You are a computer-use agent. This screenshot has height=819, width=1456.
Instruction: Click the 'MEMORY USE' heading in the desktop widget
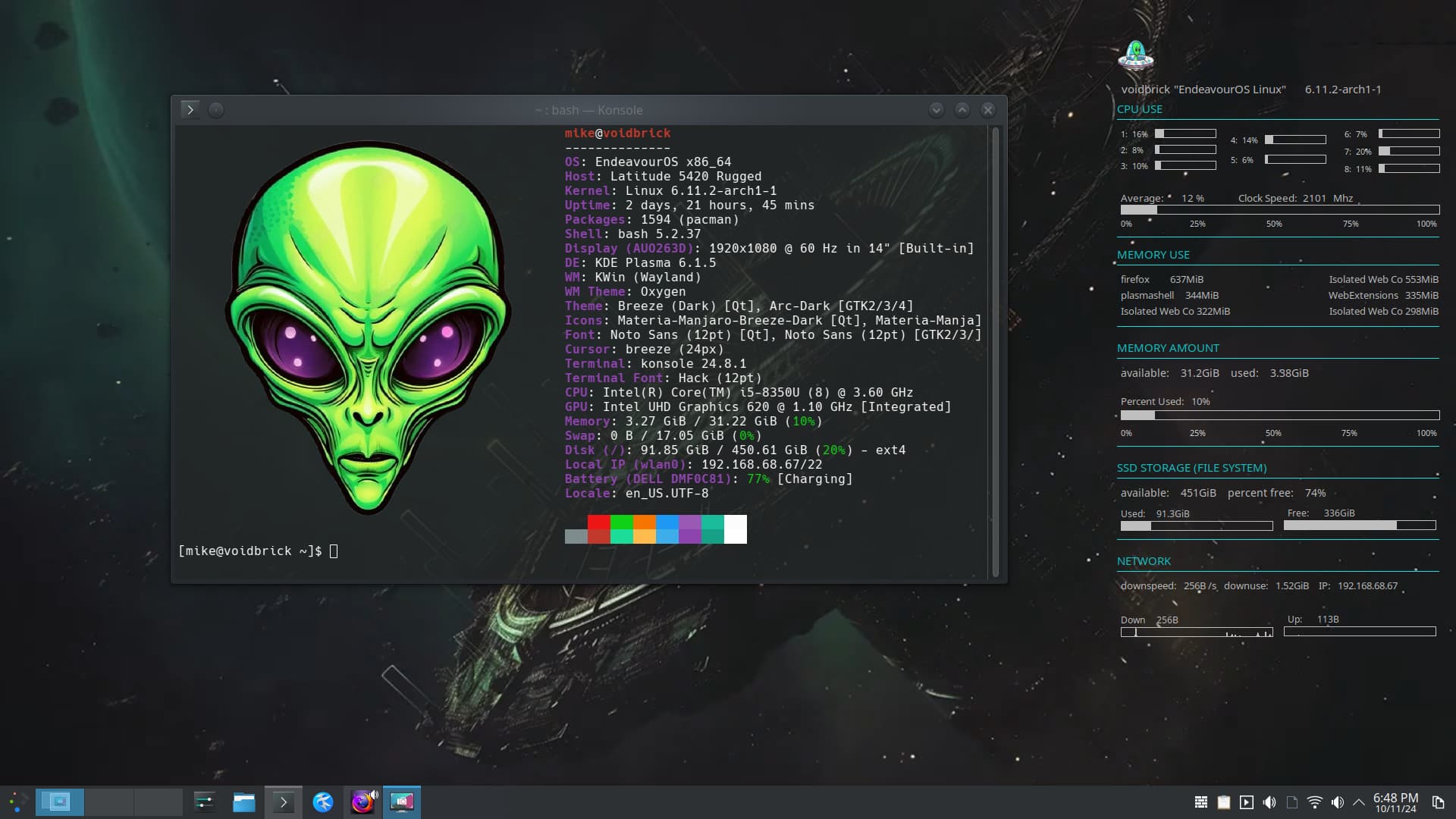point(1153,255)
